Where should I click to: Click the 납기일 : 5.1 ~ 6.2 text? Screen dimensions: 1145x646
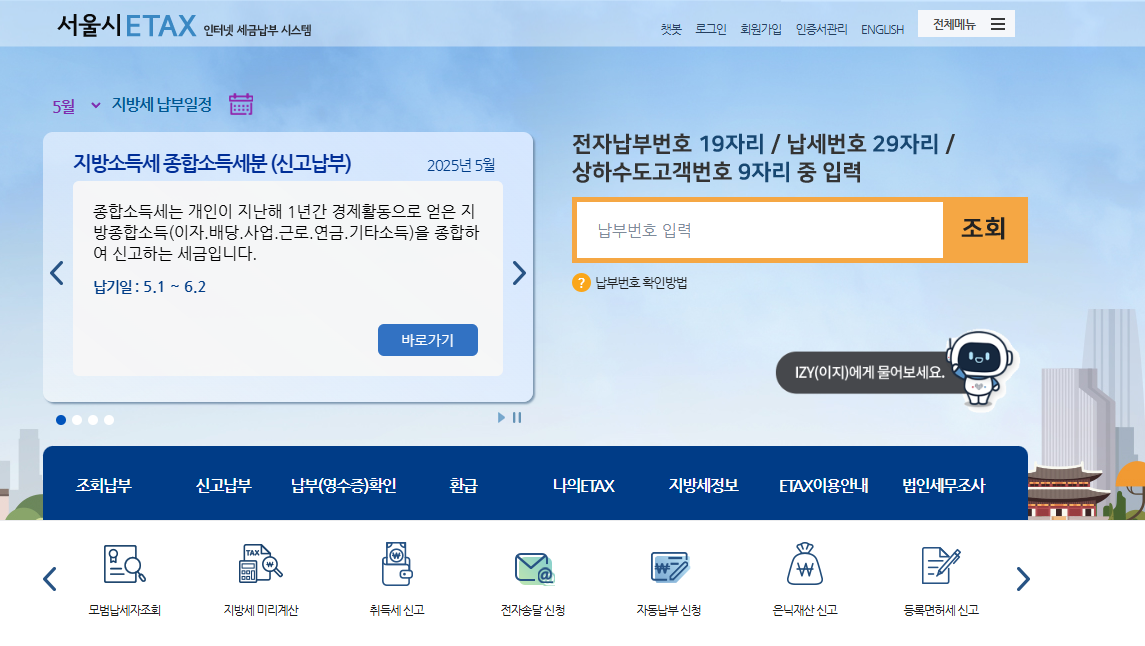(150, 287)
